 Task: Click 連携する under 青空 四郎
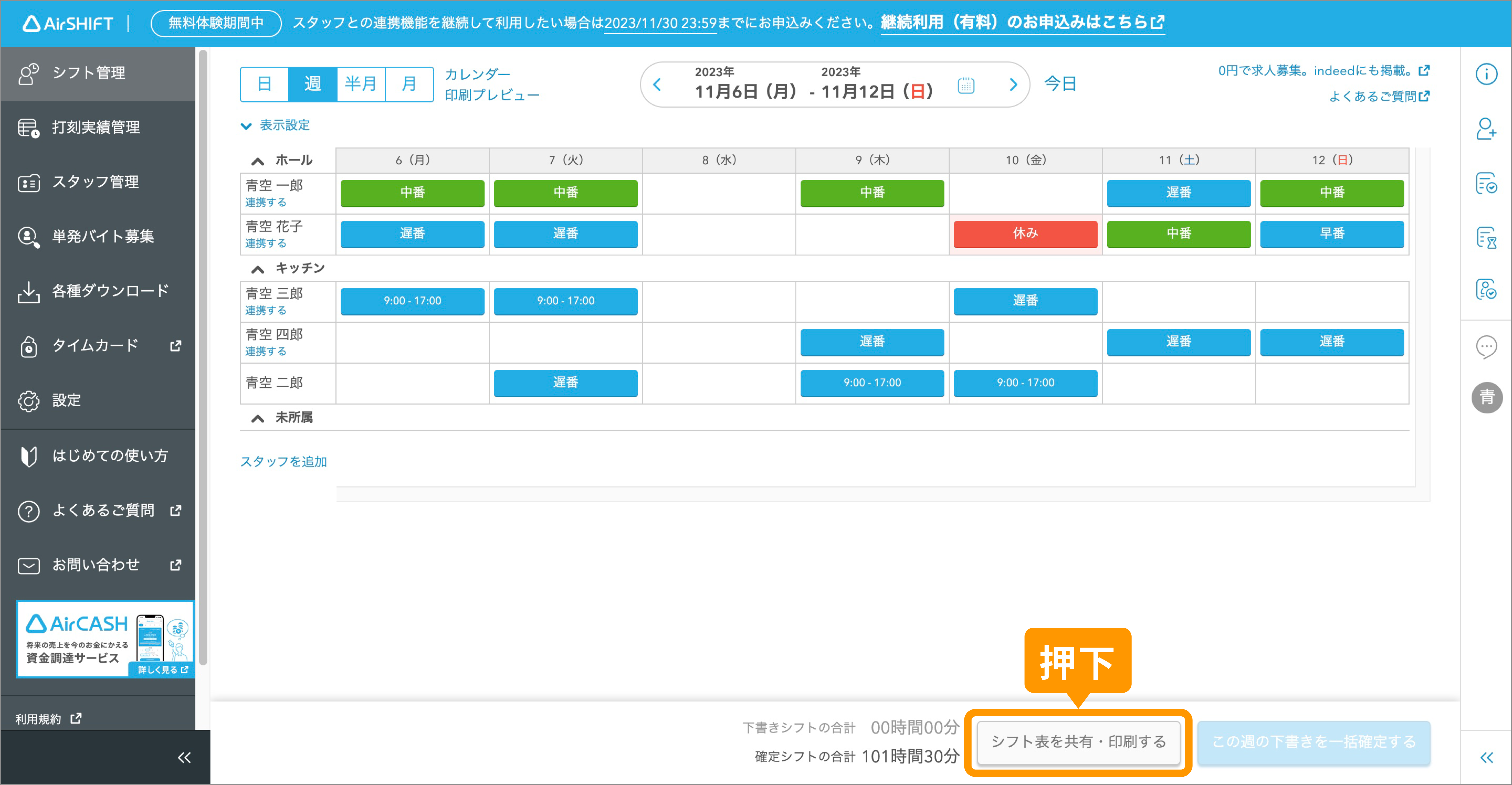coord(266,351)
